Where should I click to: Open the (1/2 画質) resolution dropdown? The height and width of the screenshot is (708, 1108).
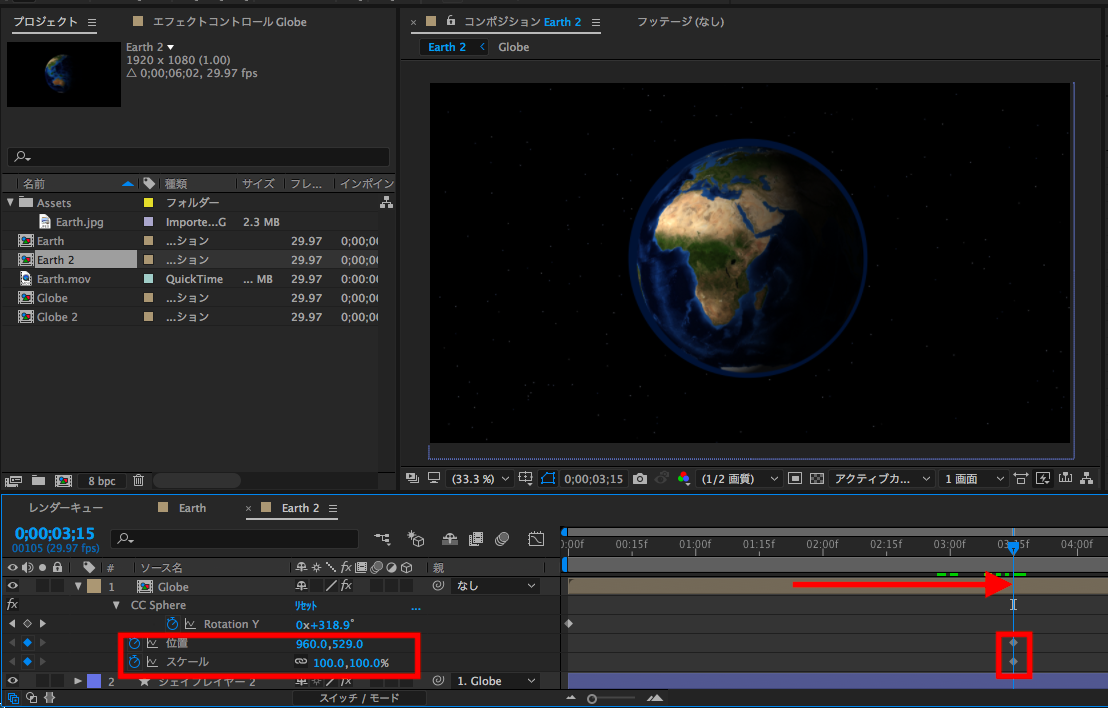pyautogui.click(x=740, y=479)
